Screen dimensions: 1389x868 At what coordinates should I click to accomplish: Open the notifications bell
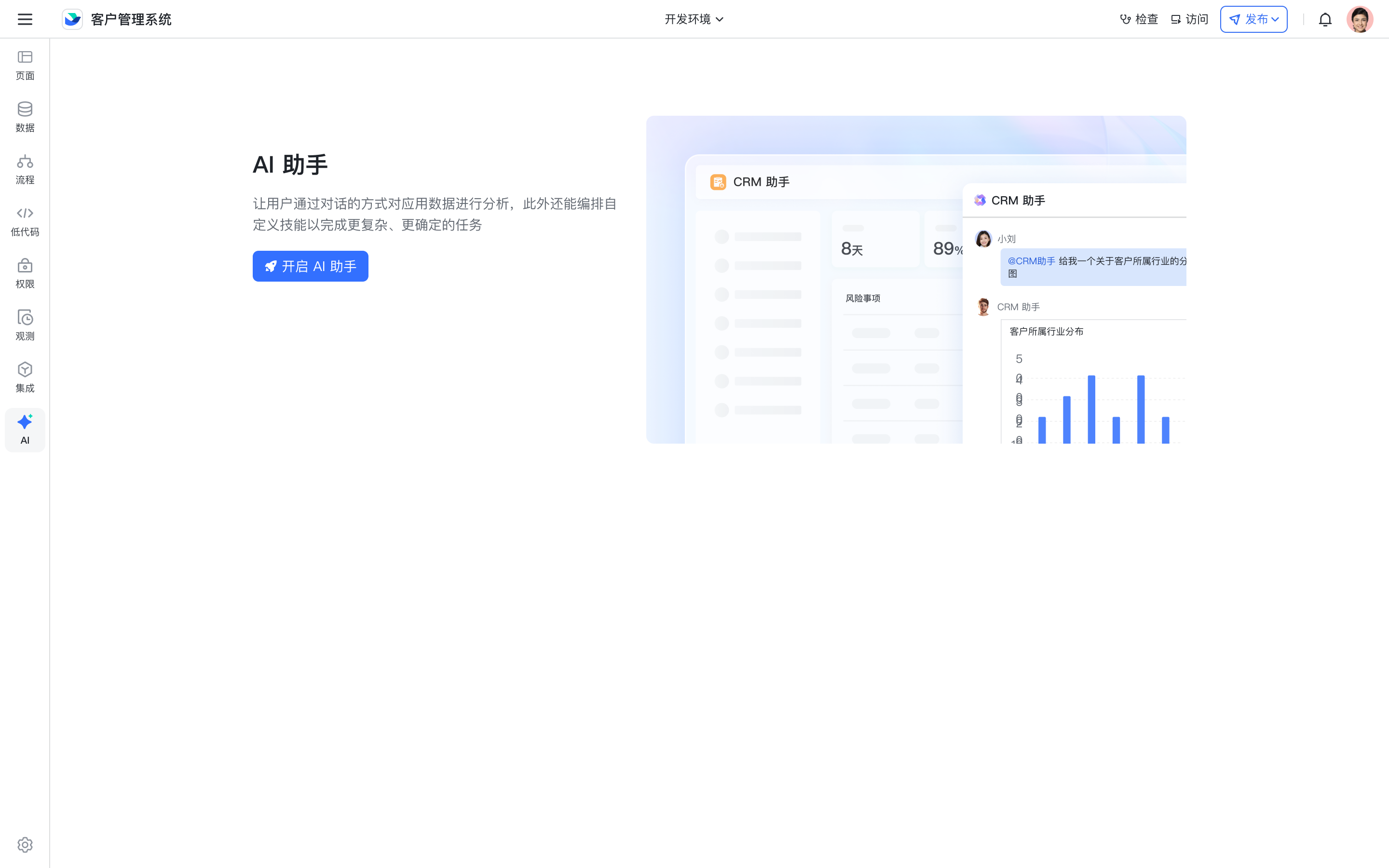coord(1325,19)
